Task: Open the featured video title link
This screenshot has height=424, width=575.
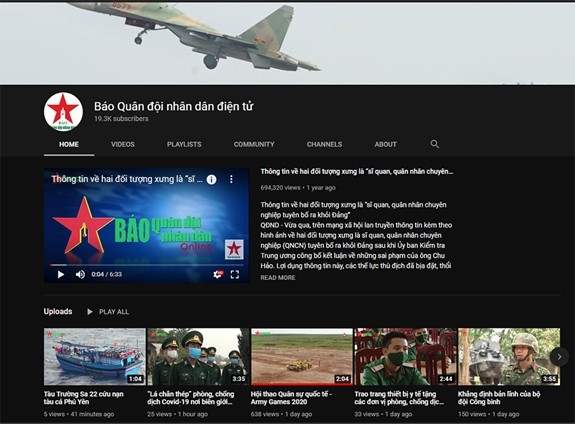Action: point(356,172)
